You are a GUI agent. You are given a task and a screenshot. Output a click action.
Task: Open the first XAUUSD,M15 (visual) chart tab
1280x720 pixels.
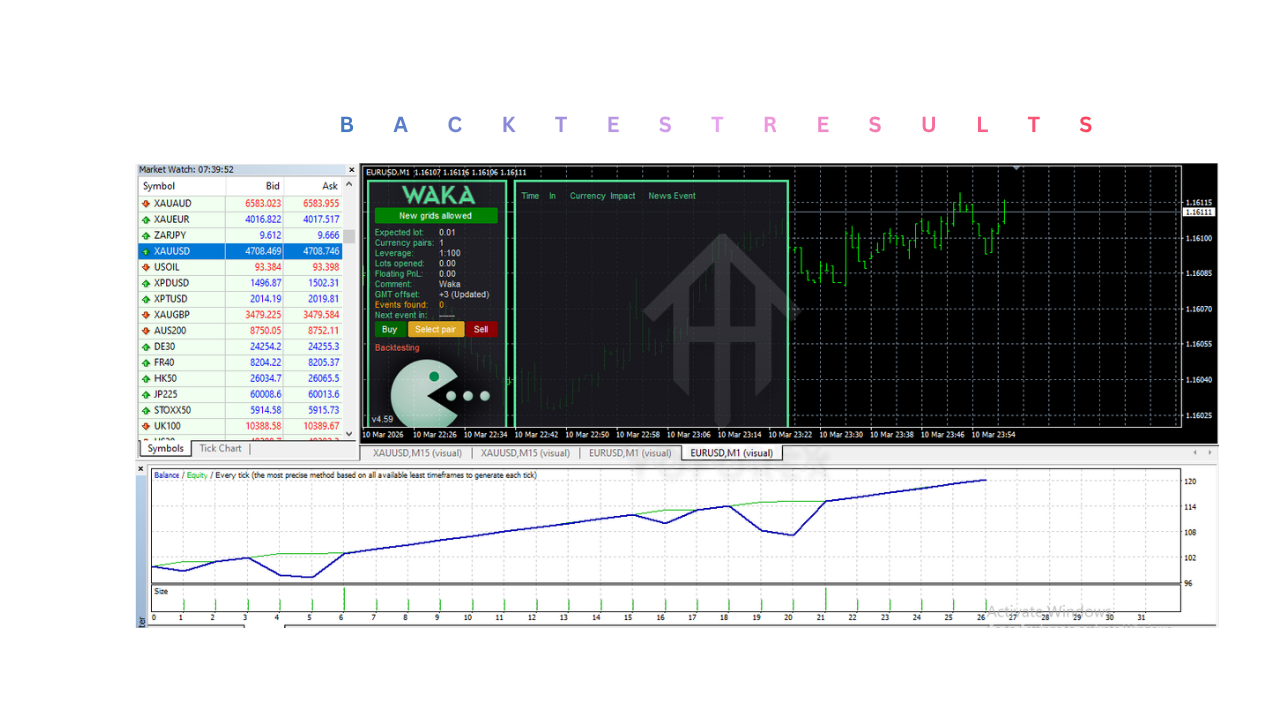pos(417,453)
